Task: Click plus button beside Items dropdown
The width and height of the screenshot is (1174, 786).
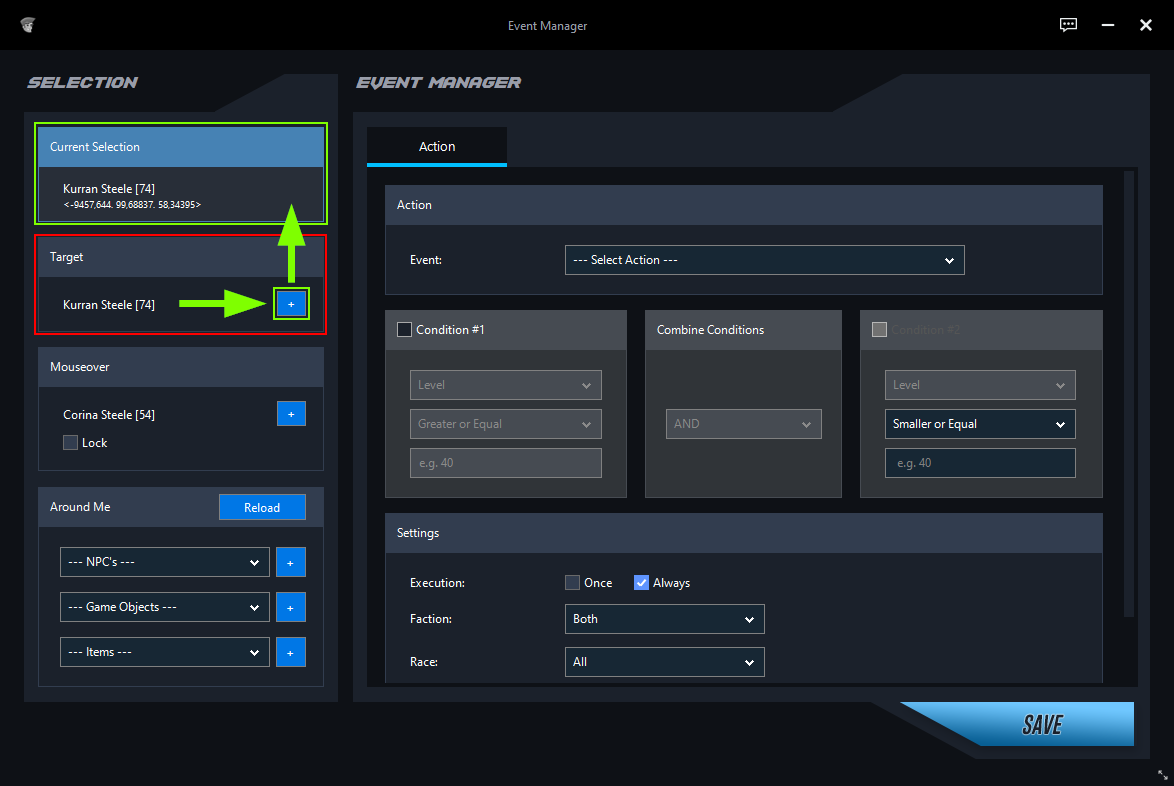Action: tap(291, 652)
